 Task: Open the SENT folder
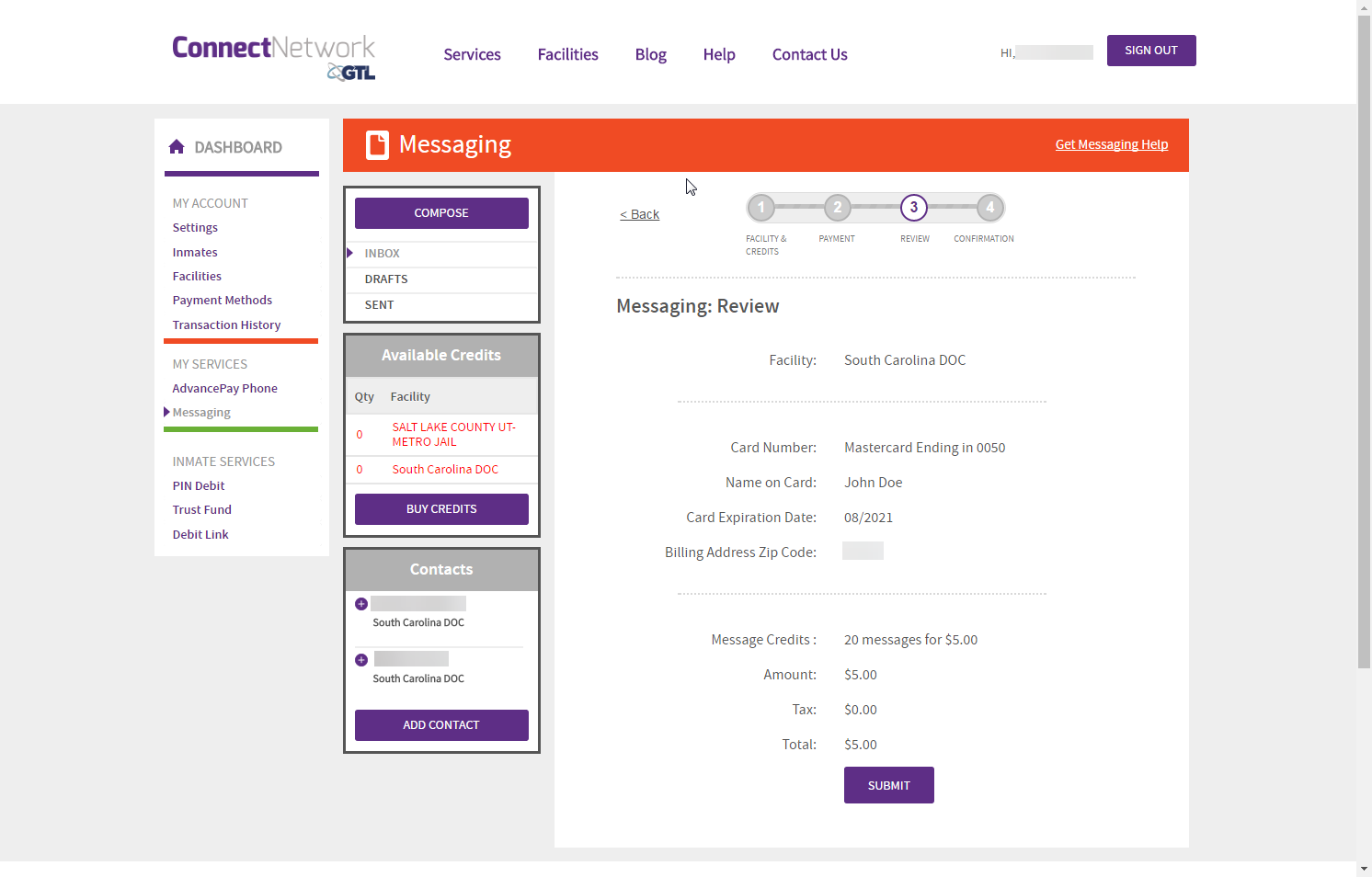click(441, 305)
